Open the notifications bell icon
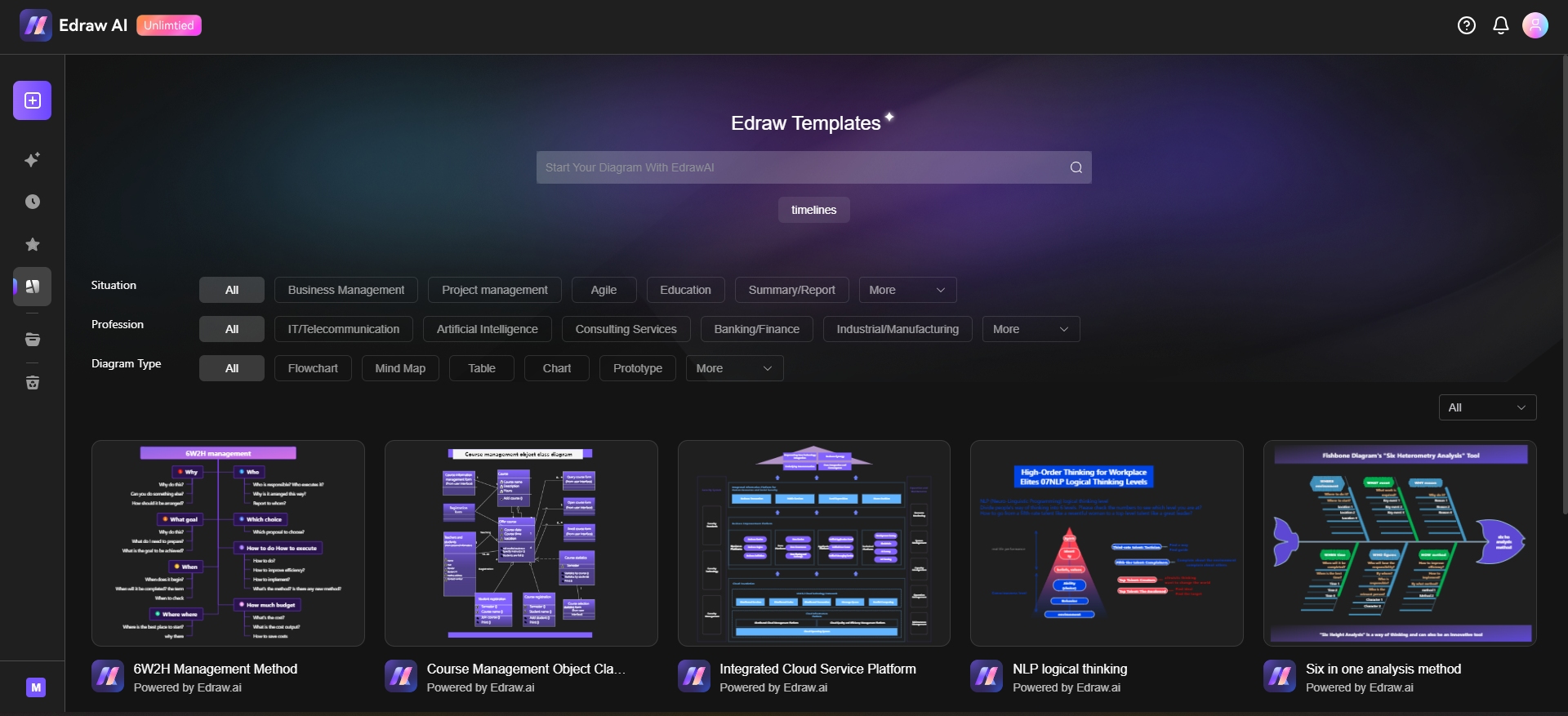Viewport: 1568px width, 716px height. [x=1501, y=25]
